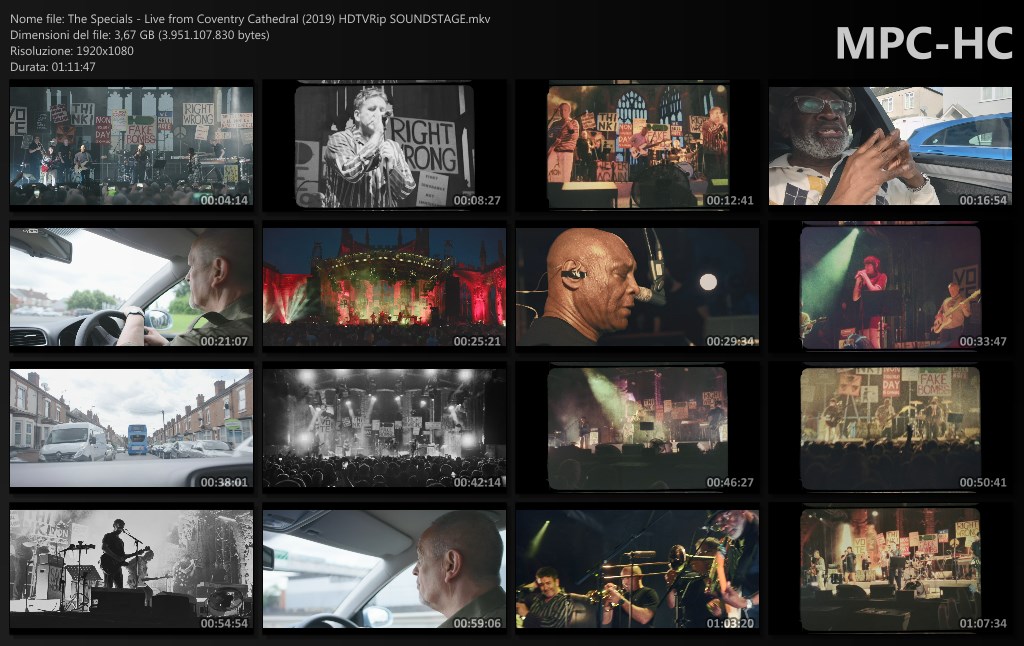Image resolution: width=1024 pixels, height=646 pixels.
Task: Click the thumbnail timestamped 00:12:41
Action: point(637,146)
